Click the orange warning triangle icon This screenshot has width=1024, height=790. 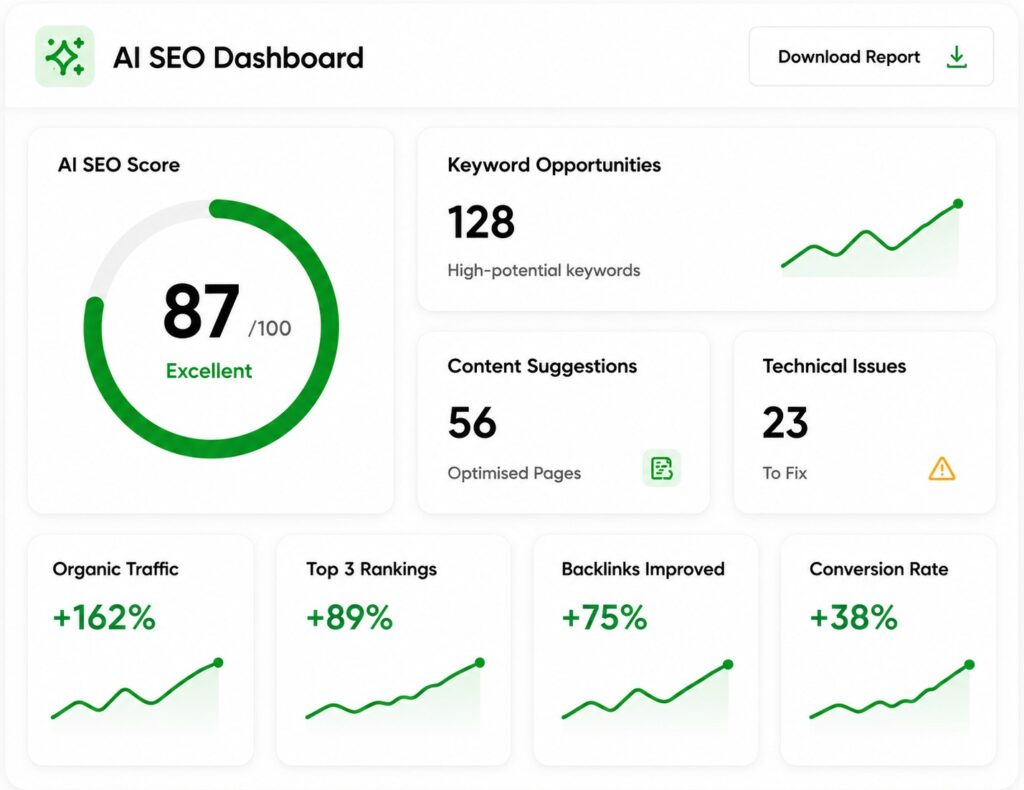pyautogui.click(x=942, y=469)
